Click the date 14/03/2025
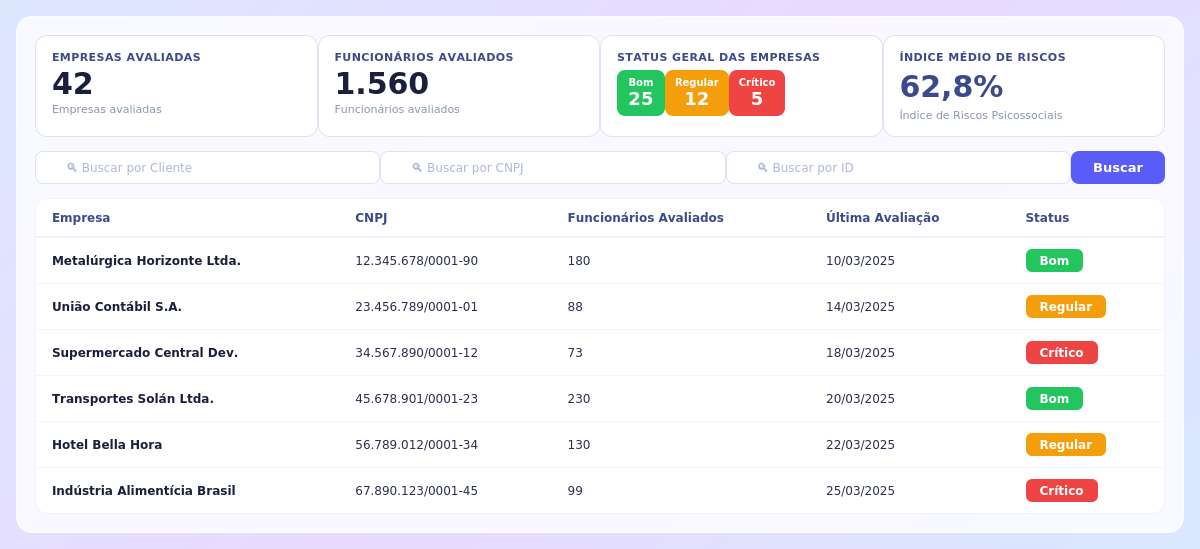 [x=860, y=307]
